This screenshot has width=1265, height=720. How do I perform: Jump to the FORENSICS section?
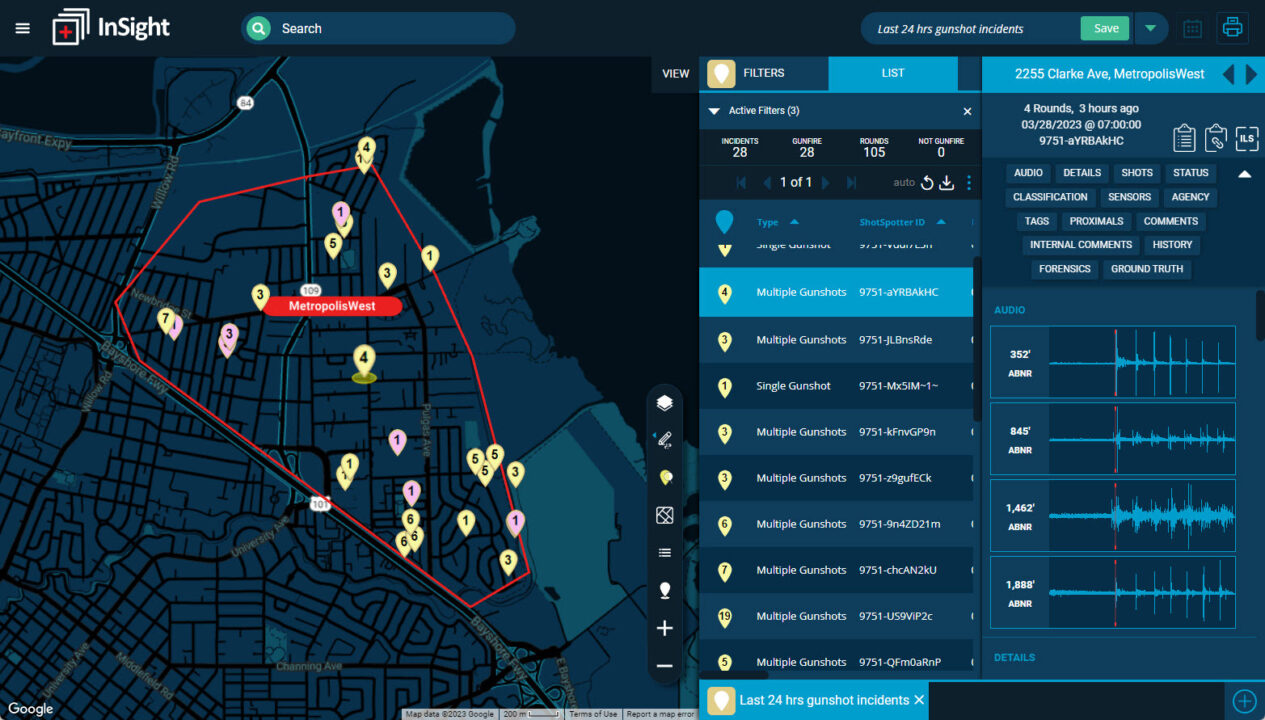pyautogui.click(x=1064, y=269)
